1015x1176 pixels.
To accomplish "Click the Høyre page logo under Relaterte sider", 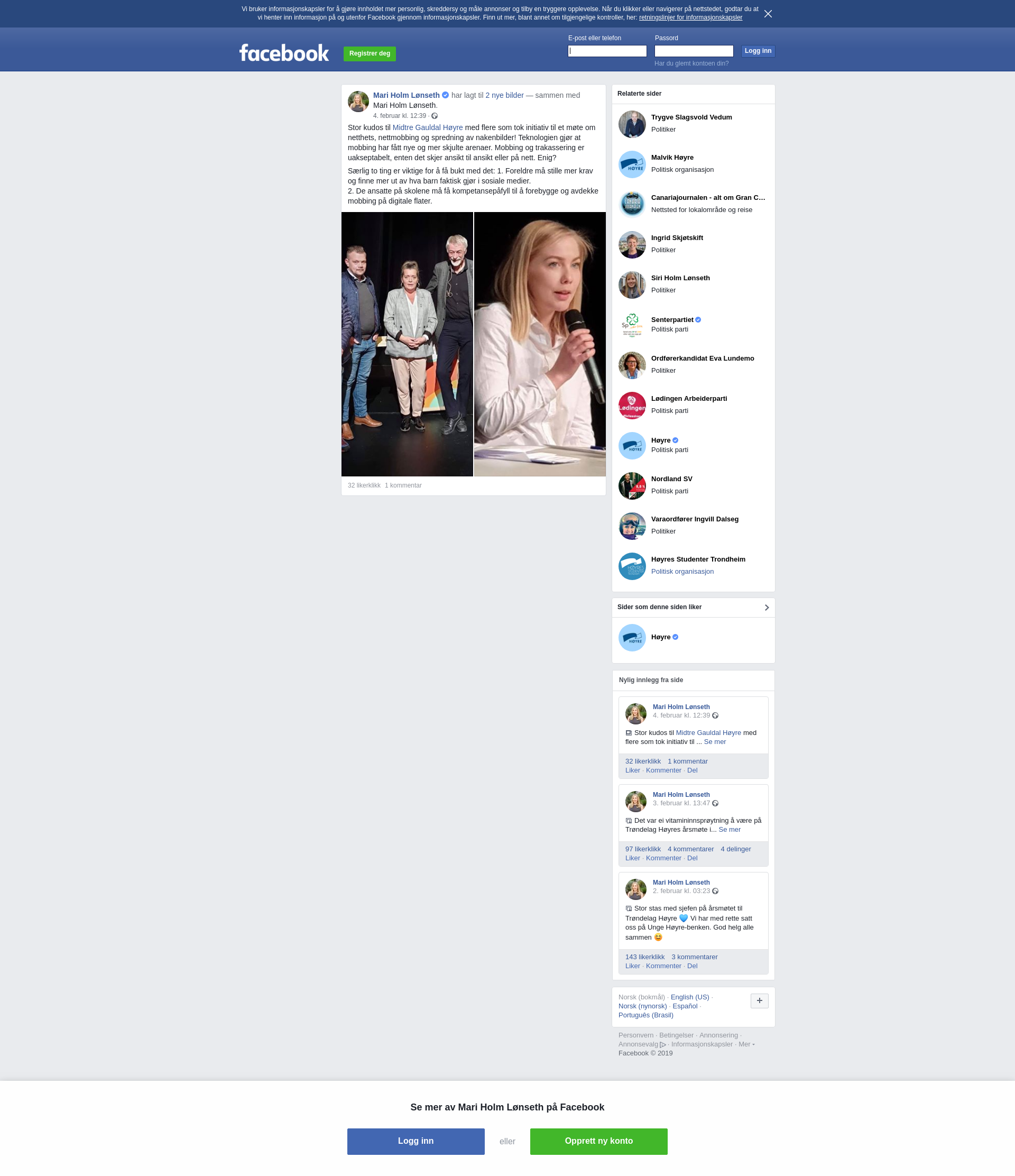I will pyautogui.click(x=632, y=446).
